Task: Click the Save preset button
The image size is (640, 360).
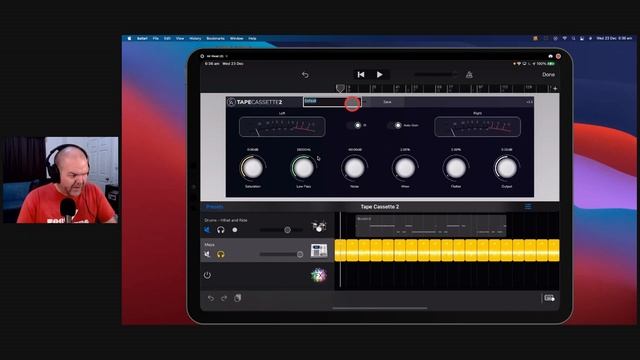Action: (x=387, y=102)
